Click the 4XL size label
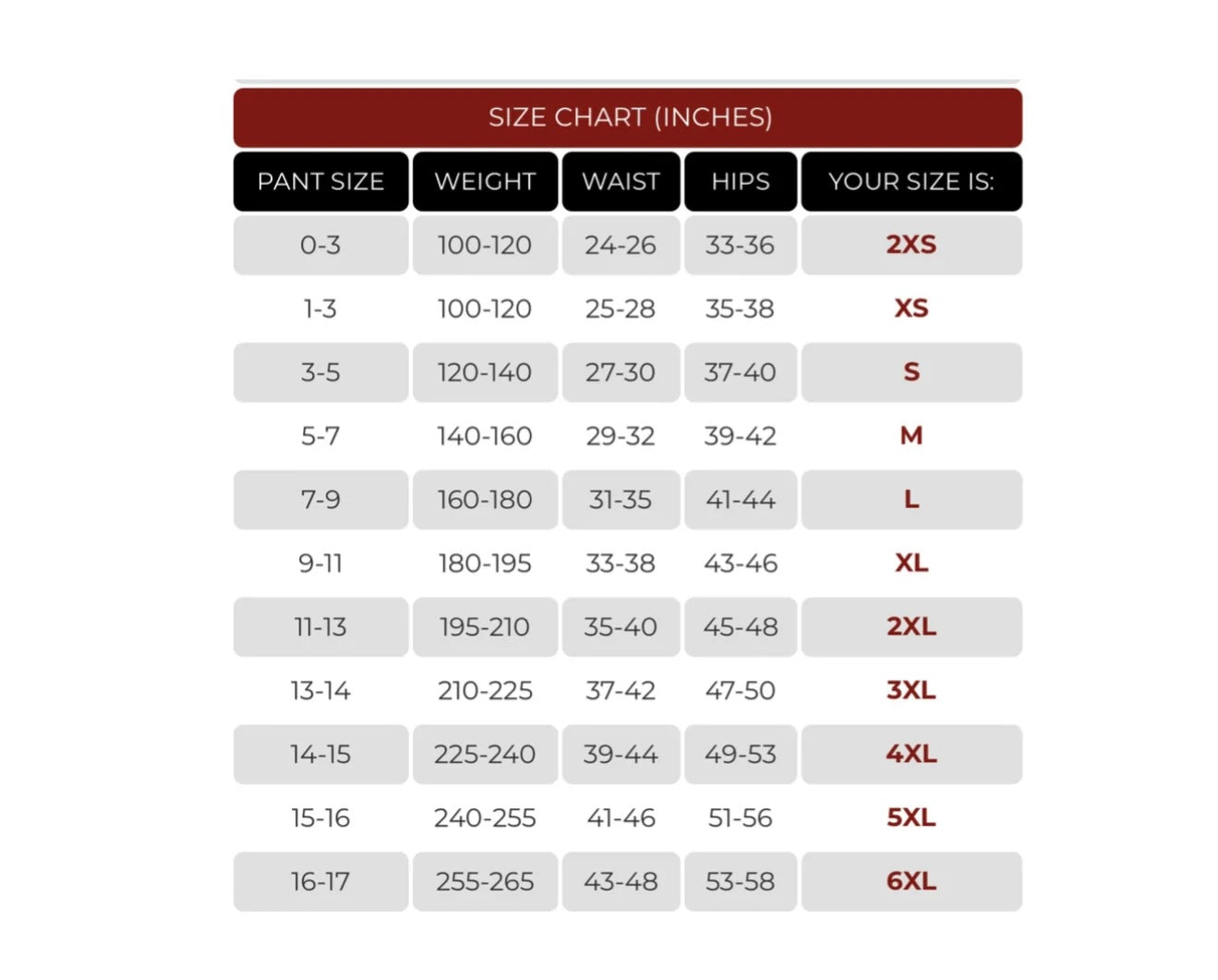The height and width of the screenshot is (980, 1218). [x=910, y=754]
